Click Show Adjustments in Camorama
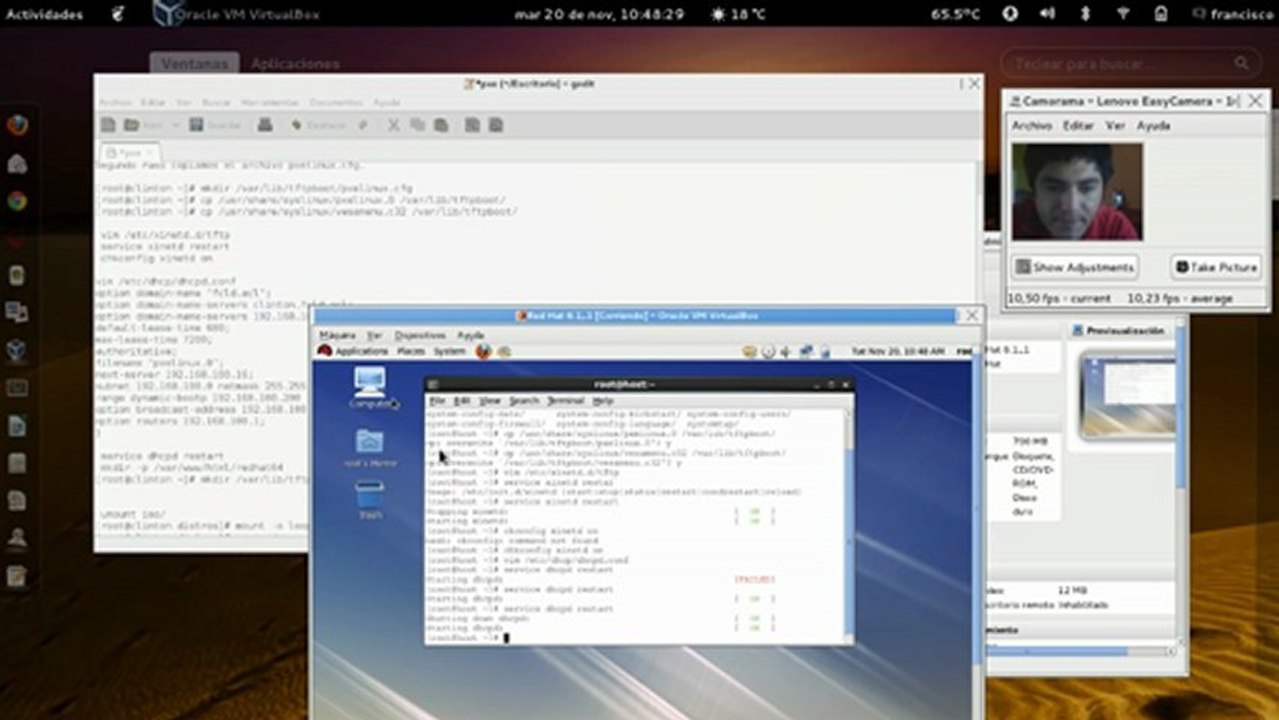 1075,267
